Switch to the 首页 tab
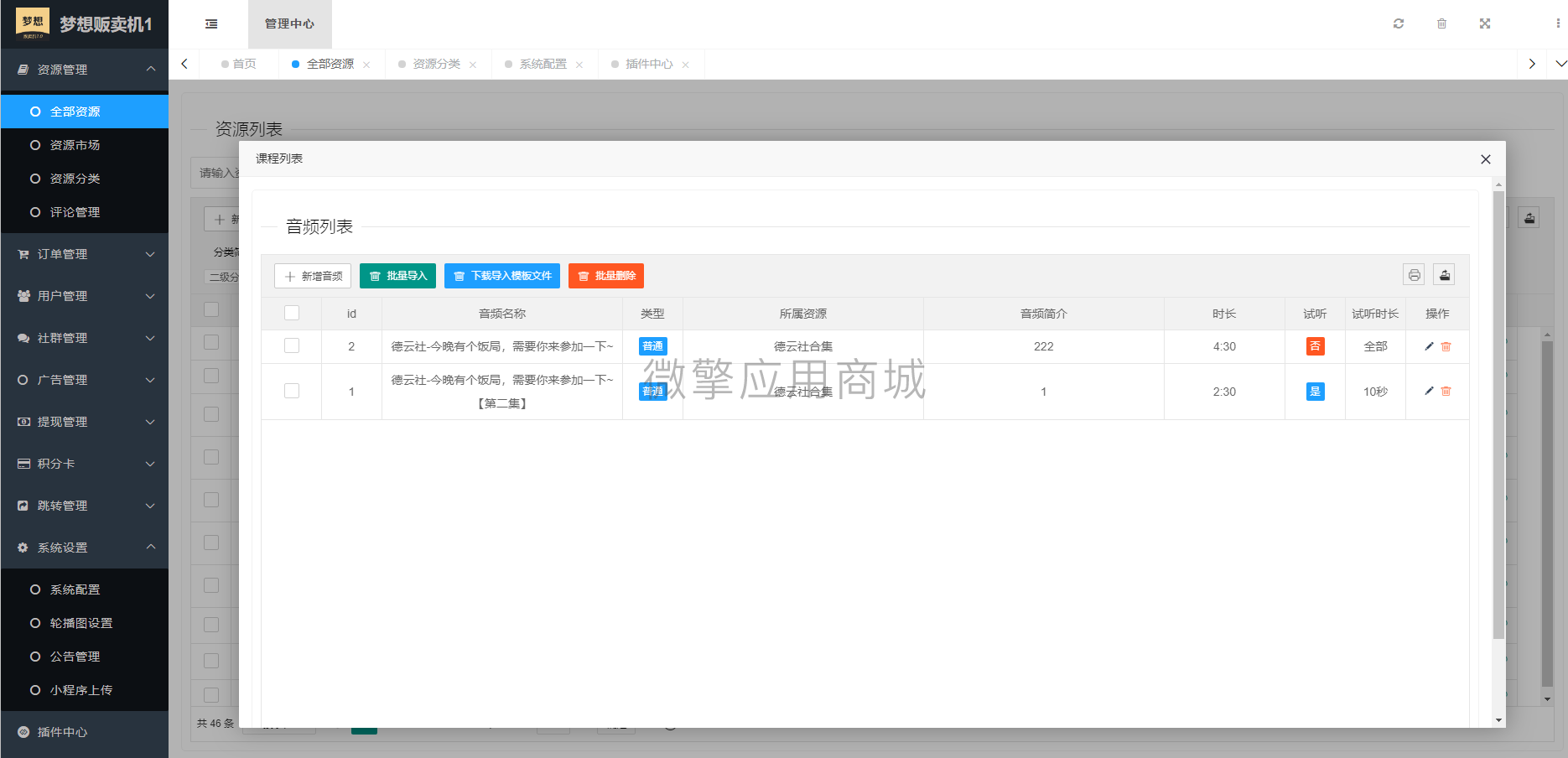This screenshot has height=758, width=1568. [239, 64]
